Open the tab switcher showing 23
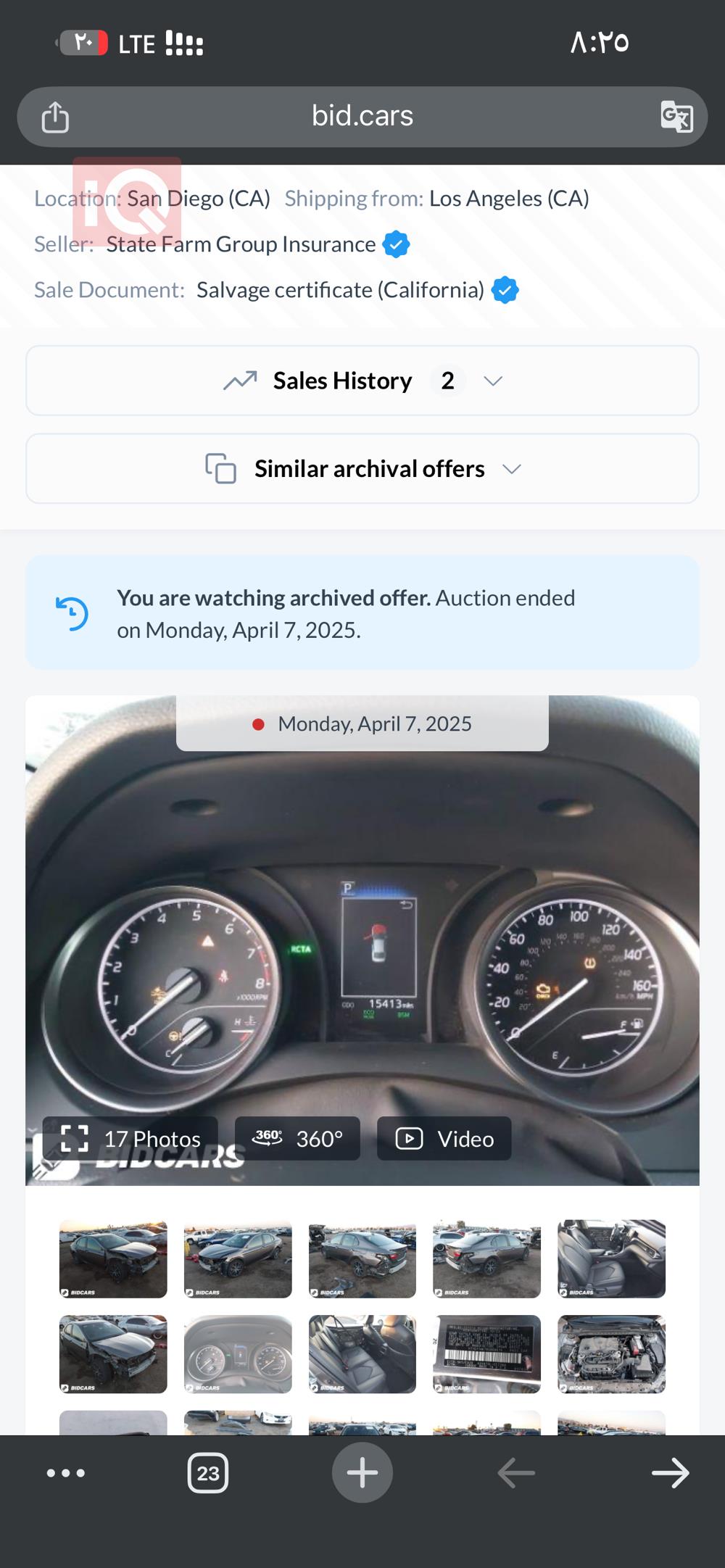This screenshot has height=1568, width=725. (208, 1472)
